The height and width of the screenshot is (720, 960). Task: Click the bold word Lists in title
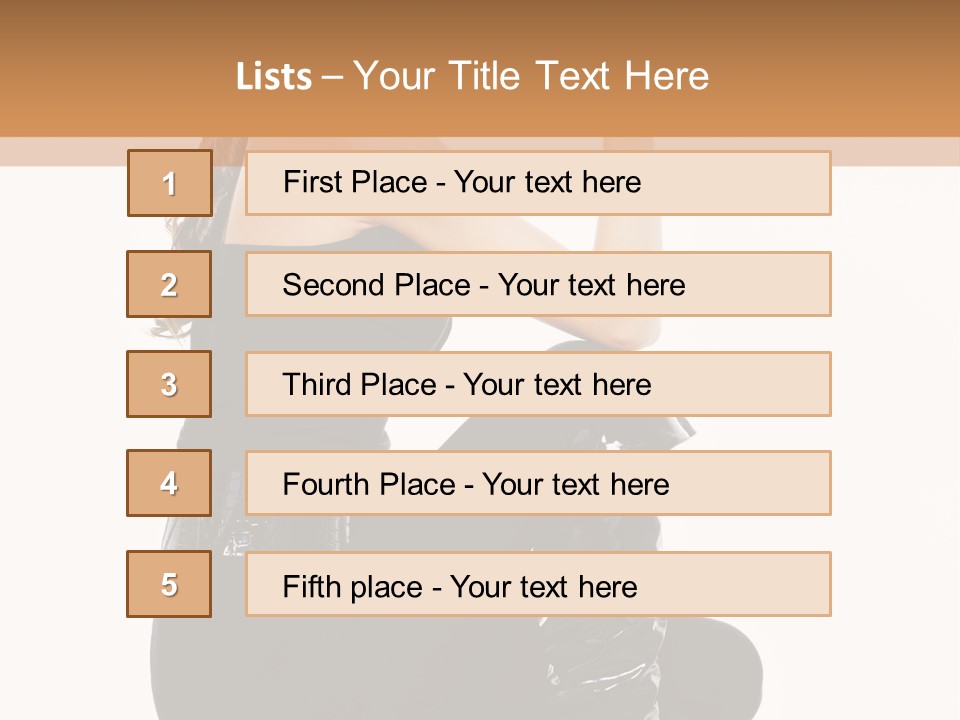point(274,77)
